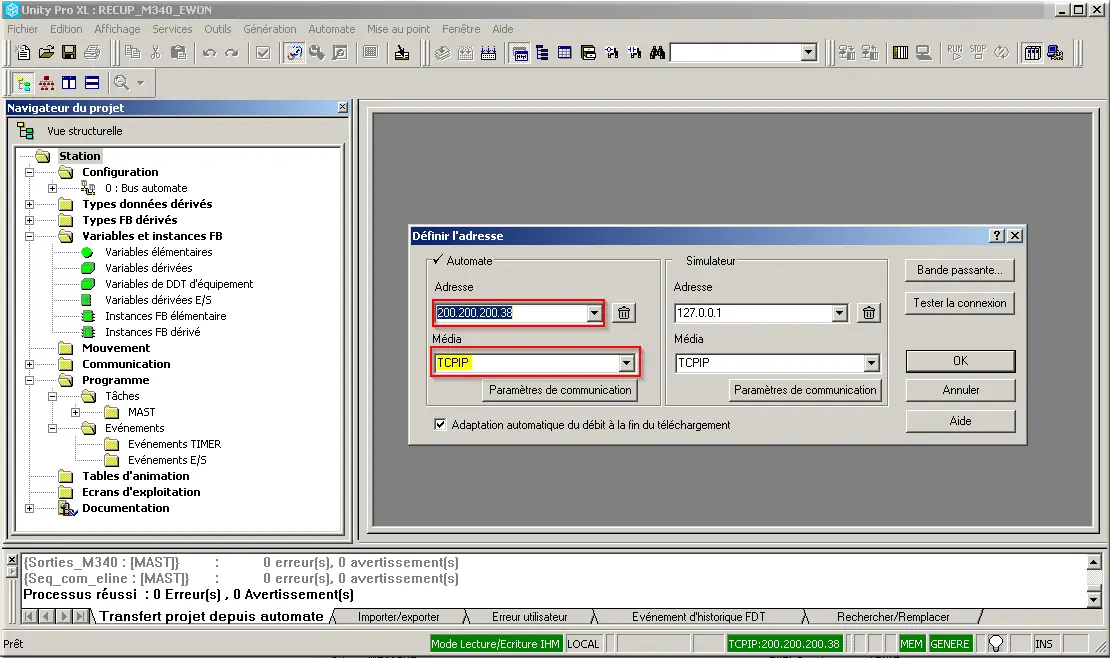Click the Bande passante... button
This screenshot has height=658, width=1110.
pos(959,270)
